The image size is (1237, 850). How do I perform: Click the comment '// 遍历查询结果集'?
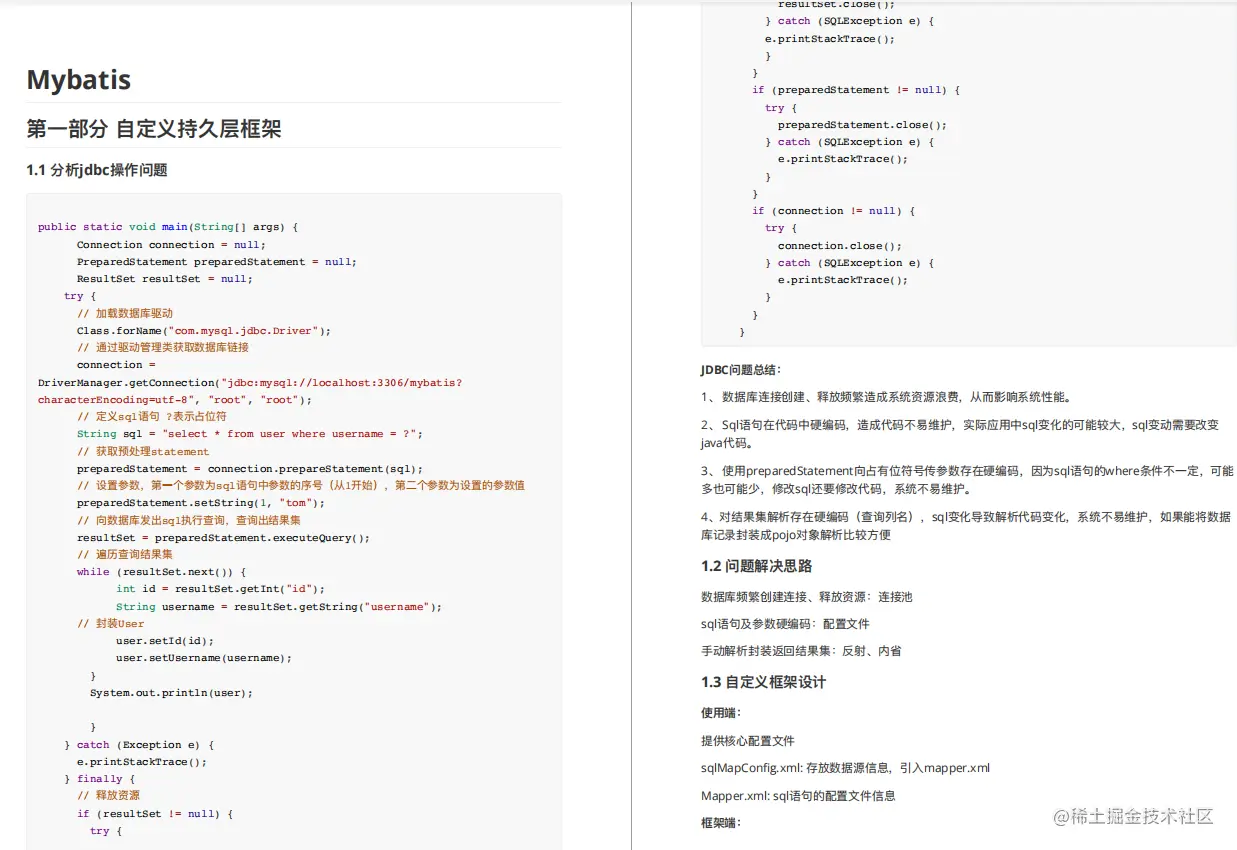click(125, 555)
